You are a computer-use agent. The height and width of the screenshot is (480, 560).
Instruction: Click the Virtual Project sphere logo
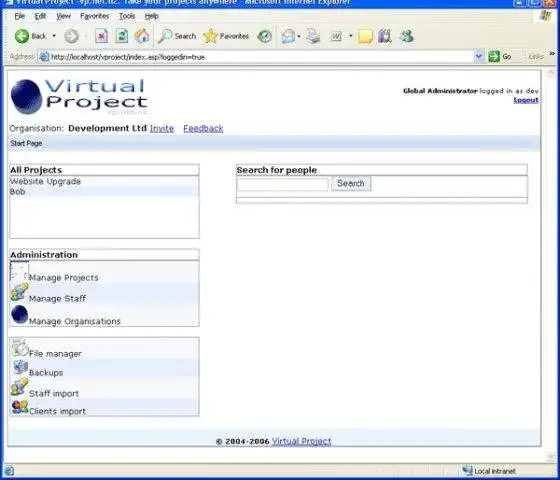point(26,97)
